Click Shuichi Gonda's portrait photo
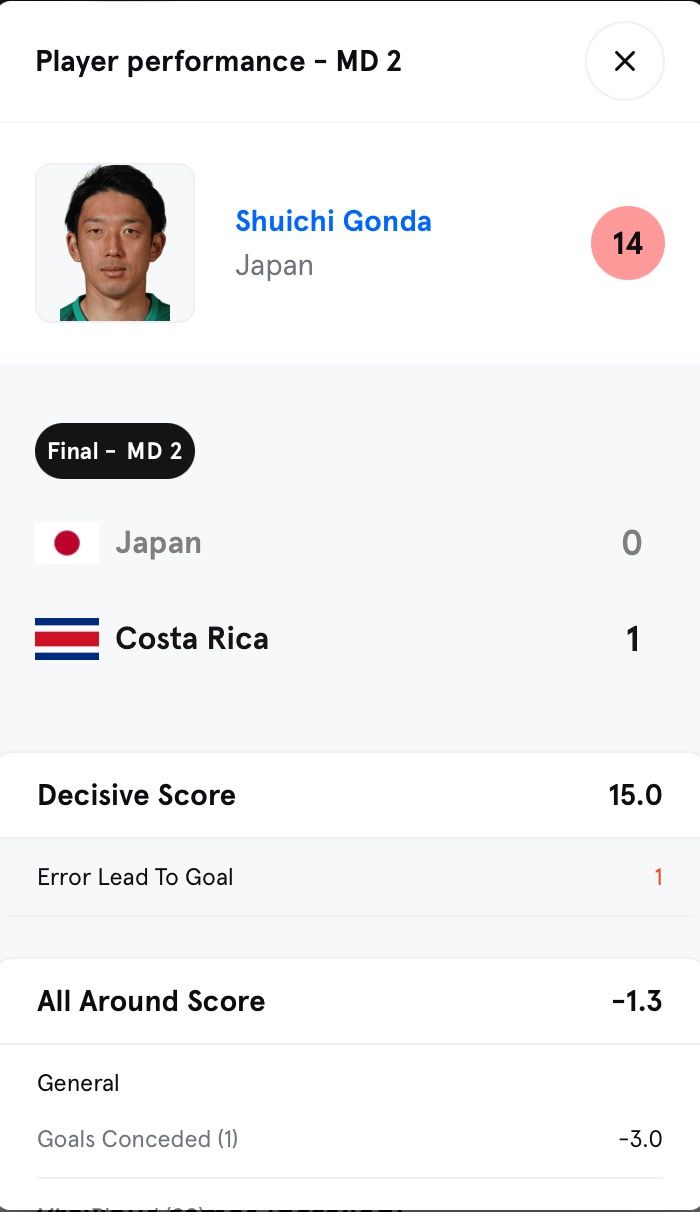700x1212 pixels. (115, 243)
